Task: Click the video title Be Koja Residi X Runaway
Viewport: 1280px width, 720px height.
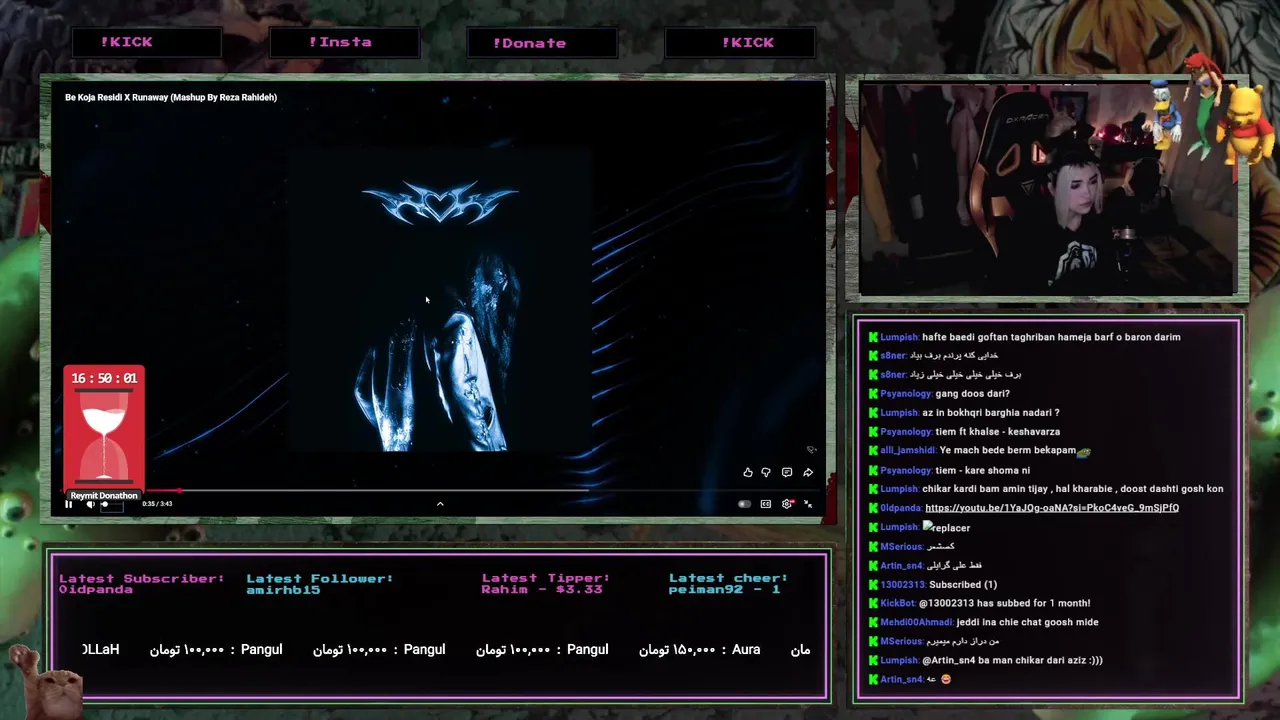Action: coord(171,97)
